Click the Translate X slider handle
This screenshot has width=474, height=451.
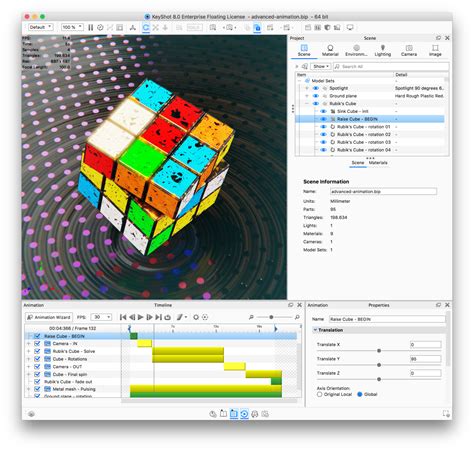click(x=379, y=351)
